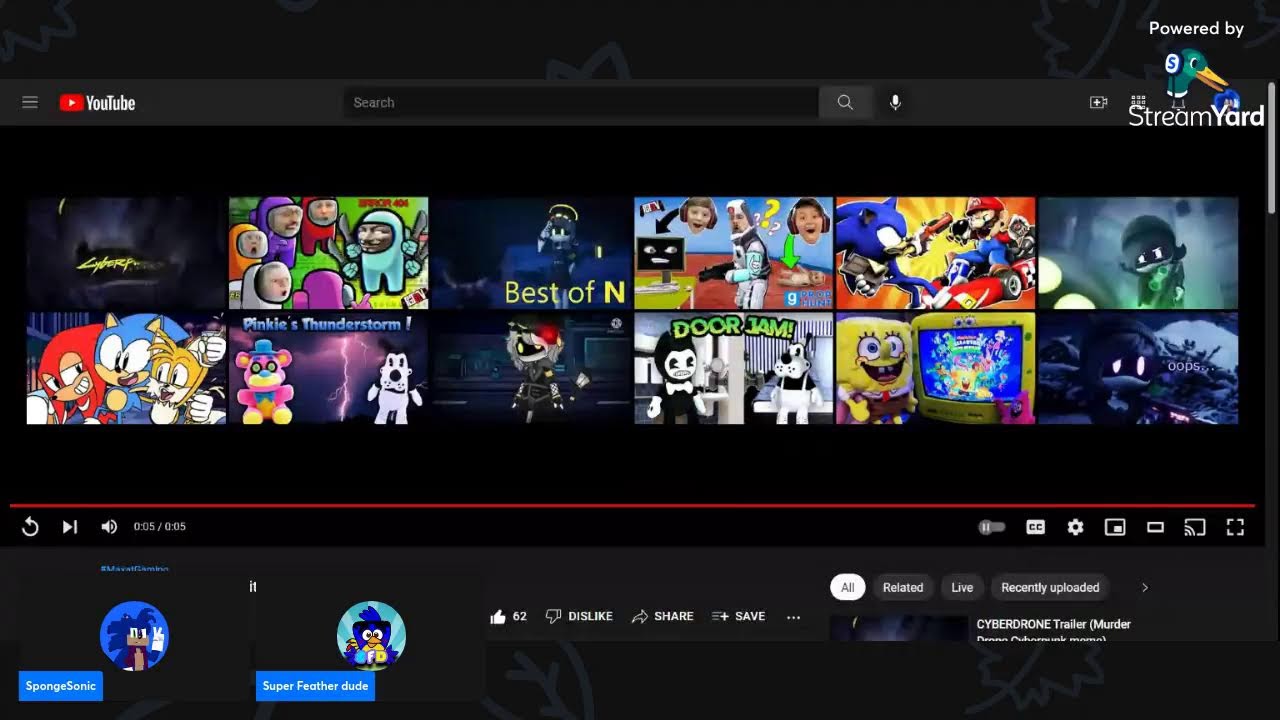Open the Knuckles, Sonic and Tails thumbnail
The height and width of the screenshot is (720, 1280).
(127, 368)
